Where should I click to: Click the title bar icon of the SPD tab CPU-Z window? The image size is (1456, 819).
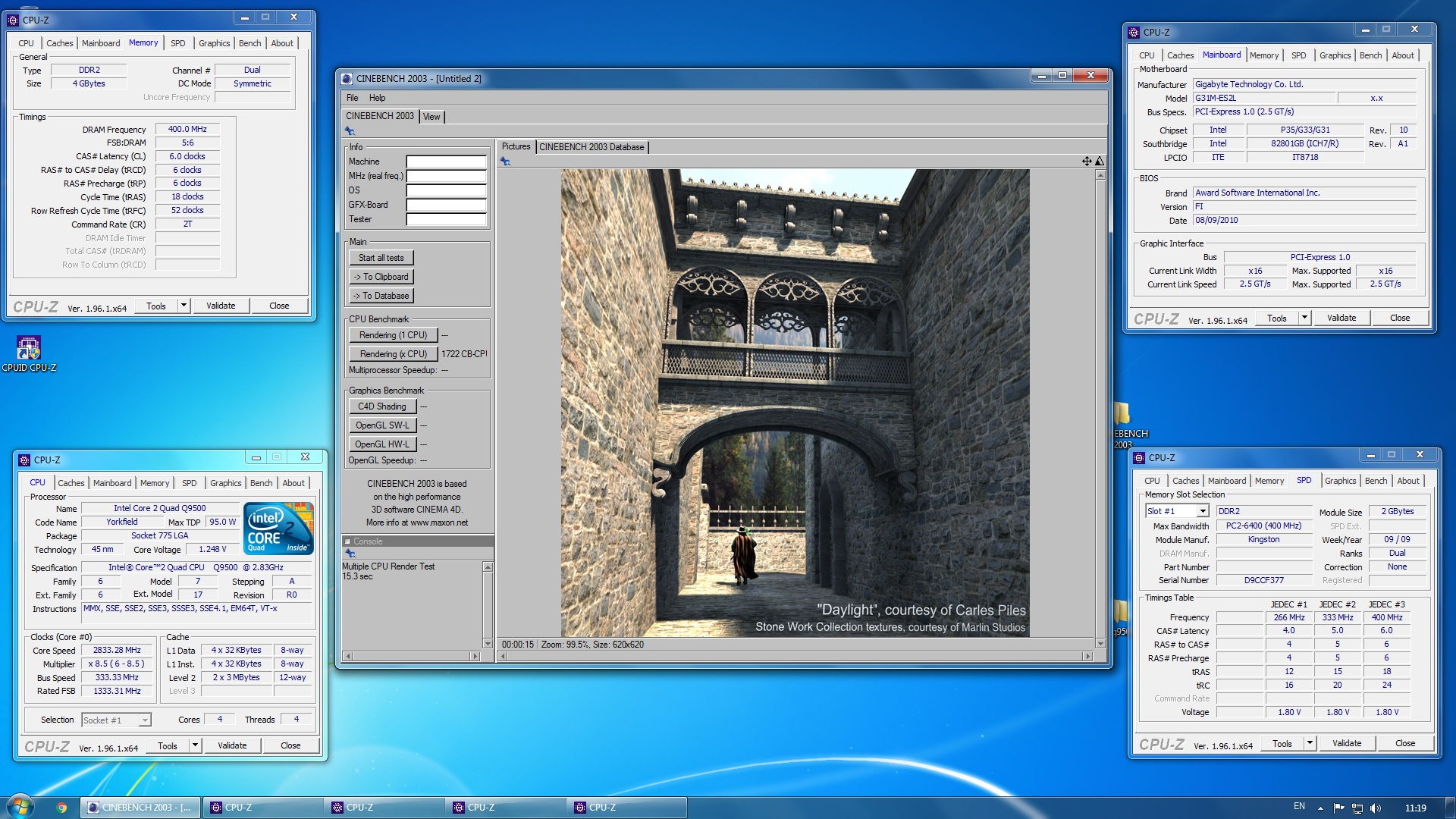tap(1139, 458)
